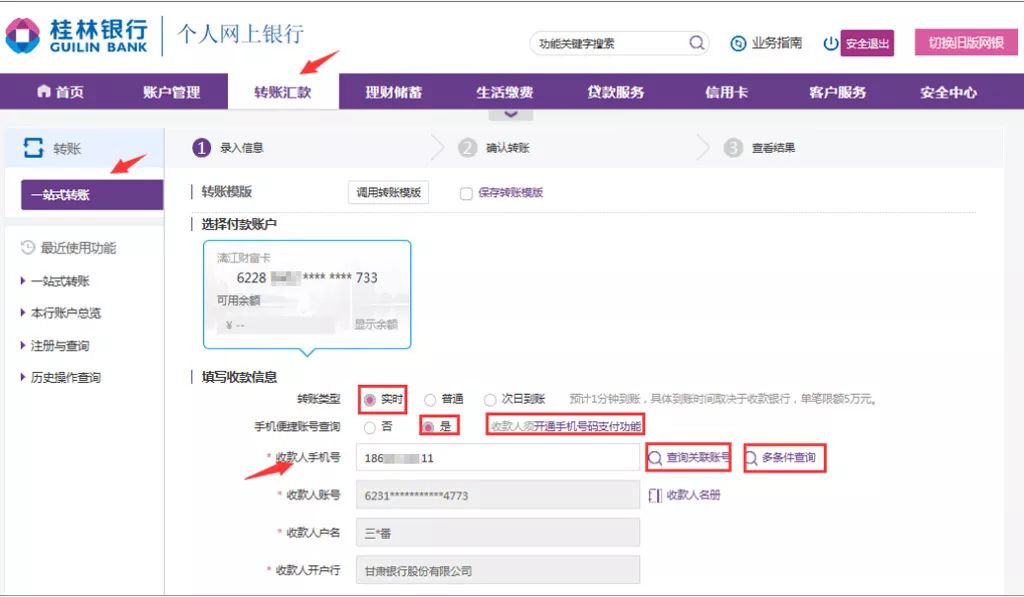
Task: Select the 普通 transfer type radio
Action: tap(430, 399)
